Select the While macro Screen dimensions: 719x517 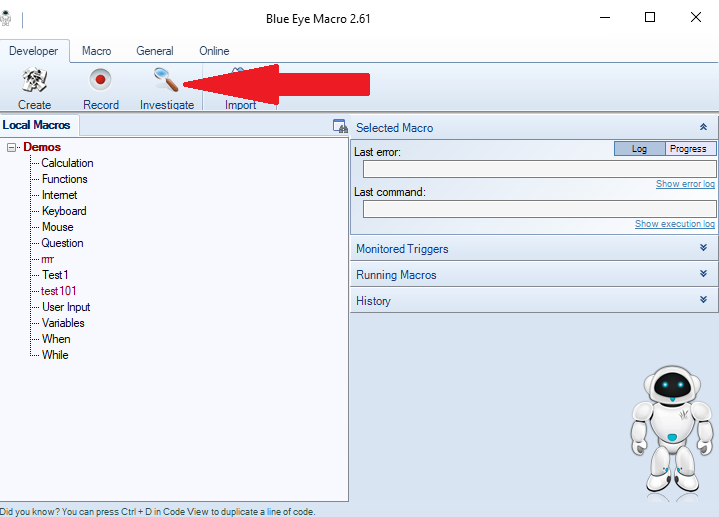55,355
